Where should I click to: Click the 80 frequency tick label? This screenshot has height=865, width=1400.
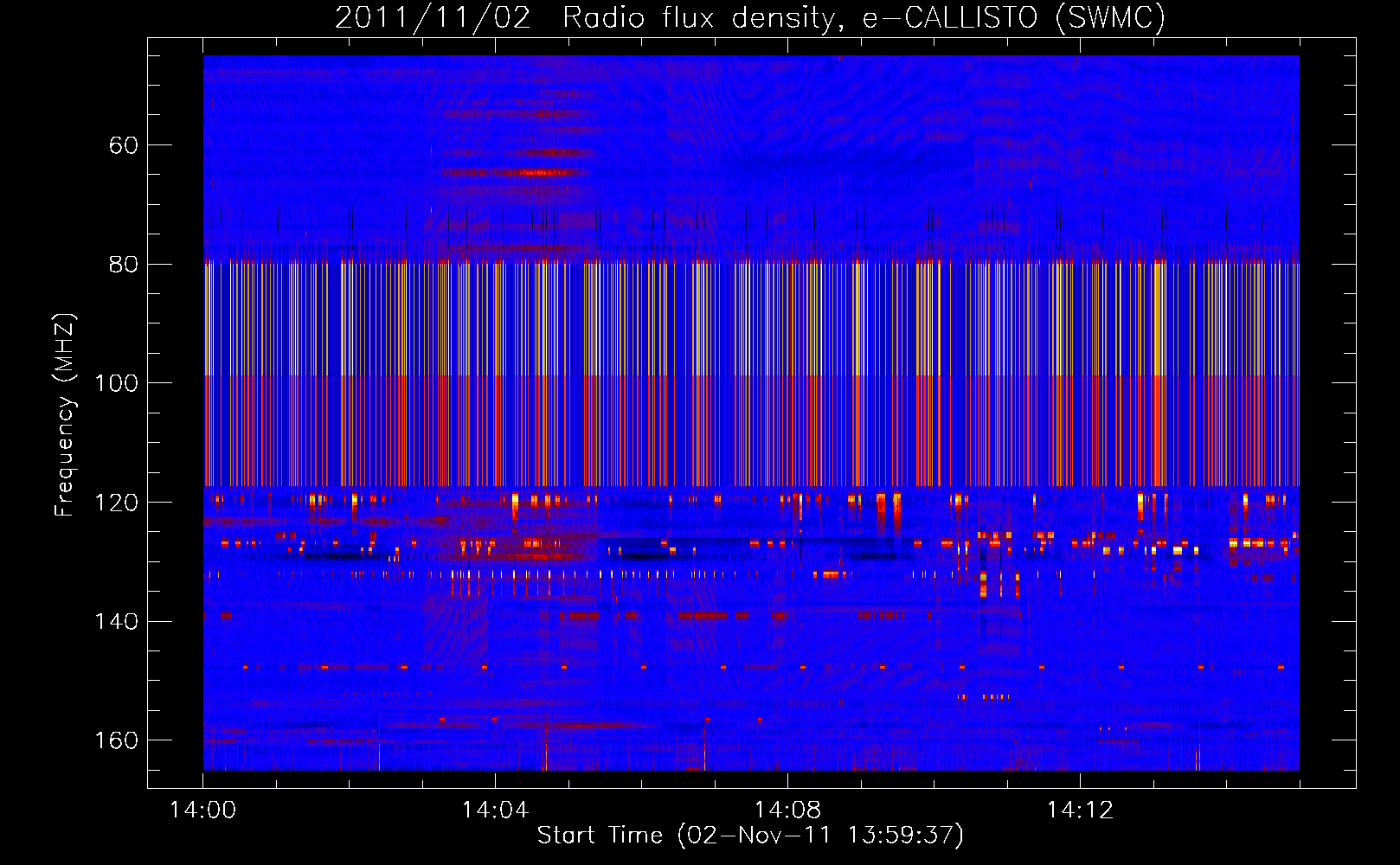124,264
